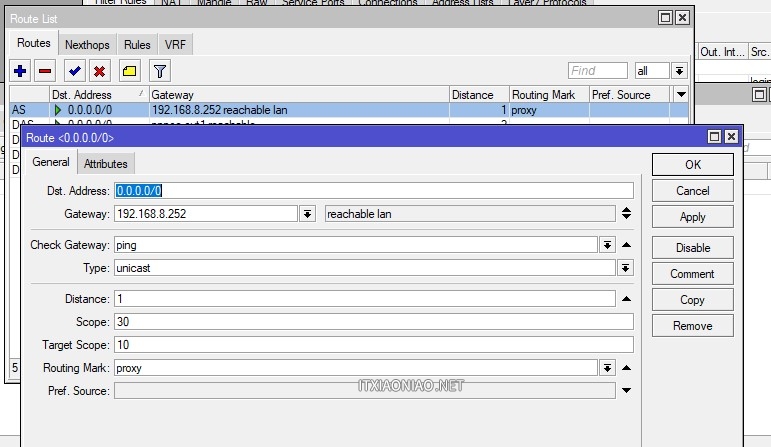
Task: Click Gateway up/down add-remove arrows
Action: (x=626, y=213)
